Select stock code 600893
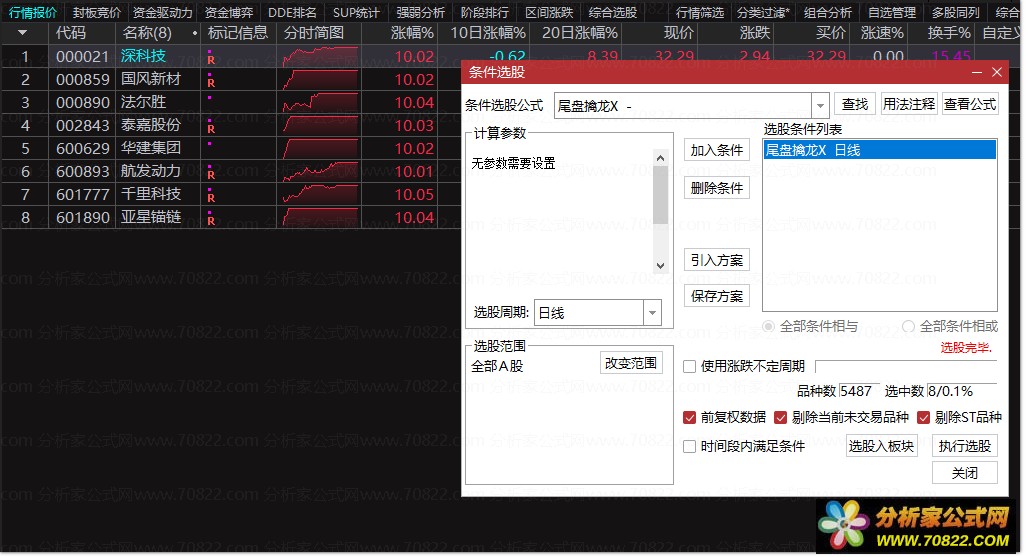1026x557 pixels. coord(82,171)
